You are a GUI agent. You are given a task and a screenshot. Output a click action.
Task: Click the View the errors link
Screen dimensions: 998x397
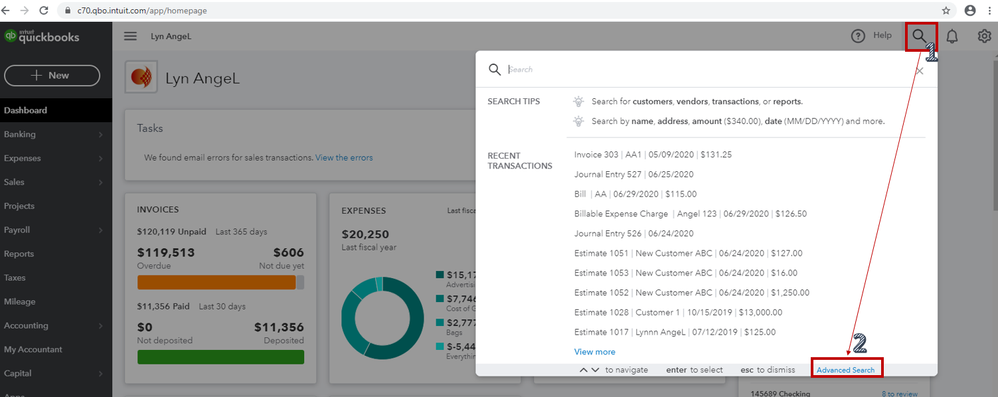(x=344, y=157)
